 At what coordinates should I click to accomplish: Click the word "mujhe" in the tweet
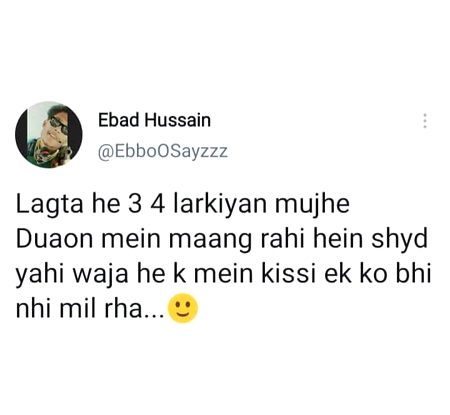click(x=312, y=204)
